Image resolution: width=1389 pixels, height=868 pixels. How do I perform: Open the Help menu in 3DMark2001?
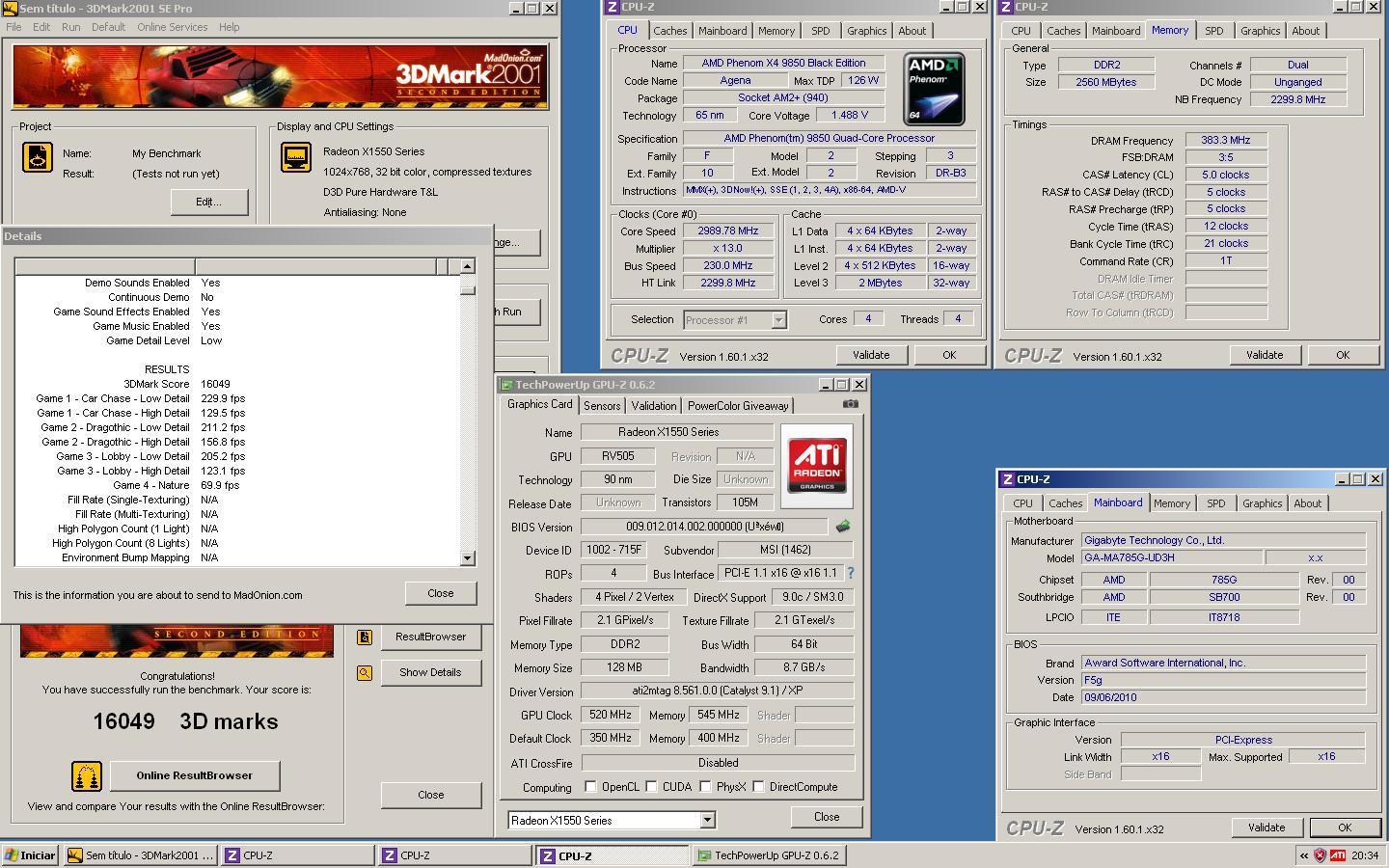tap(229, 27)
